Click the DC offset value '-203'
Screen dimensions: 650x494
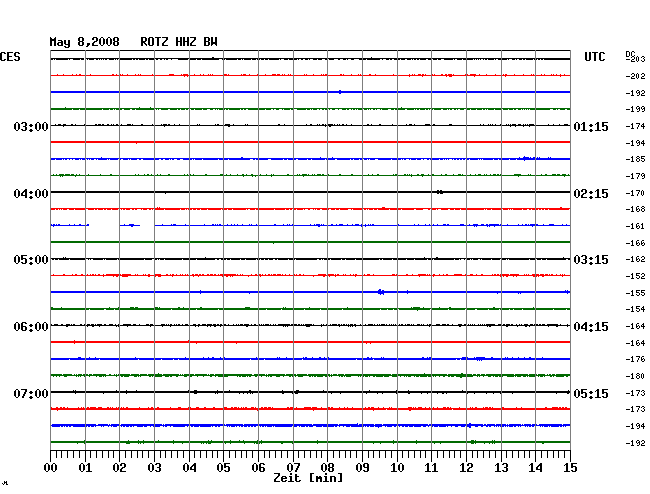(637, 59)
